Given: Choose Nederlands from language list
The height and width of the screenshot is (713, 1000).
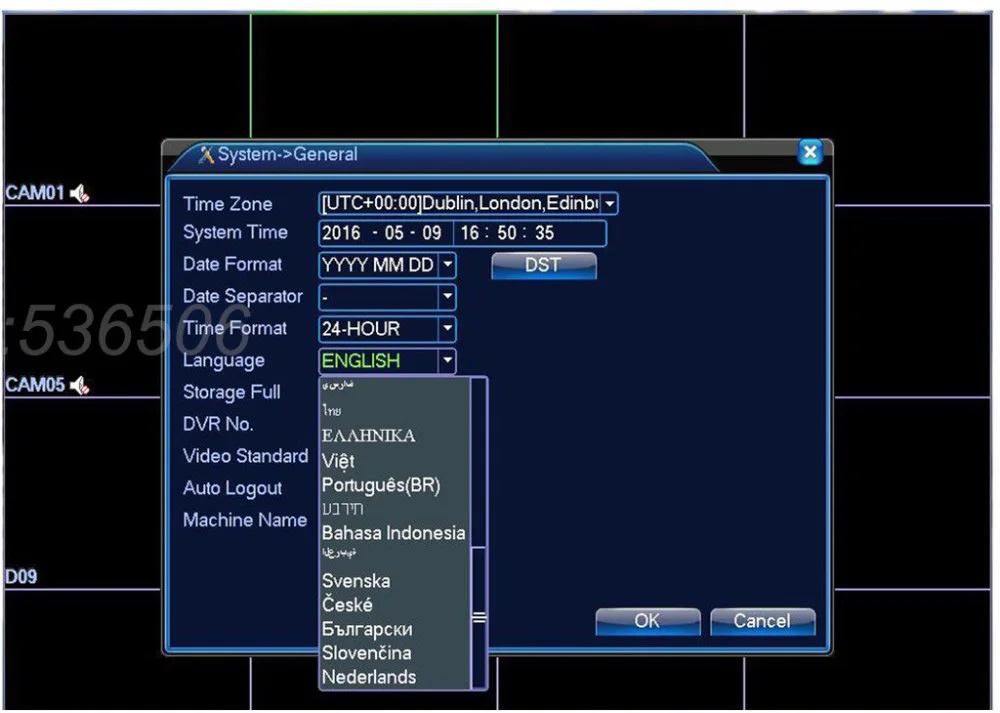Looking at the screenshot, I should 369,677.
